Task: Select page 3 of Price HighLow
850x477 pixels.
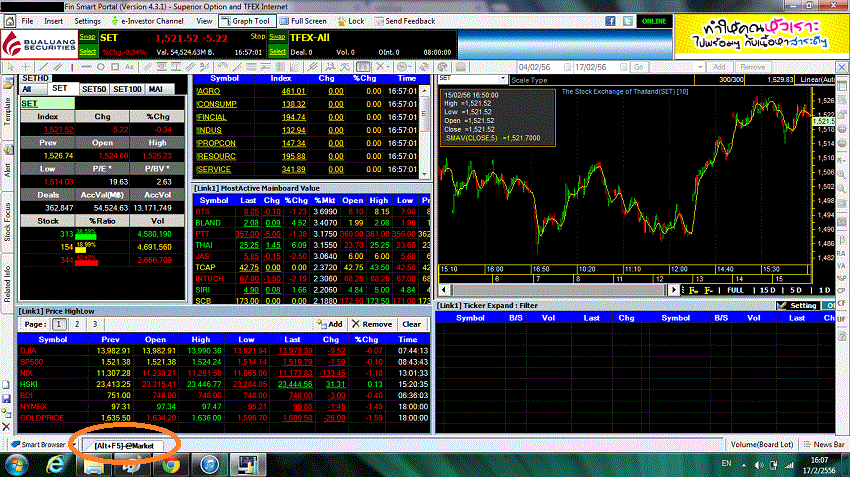Action: [95, 324]
